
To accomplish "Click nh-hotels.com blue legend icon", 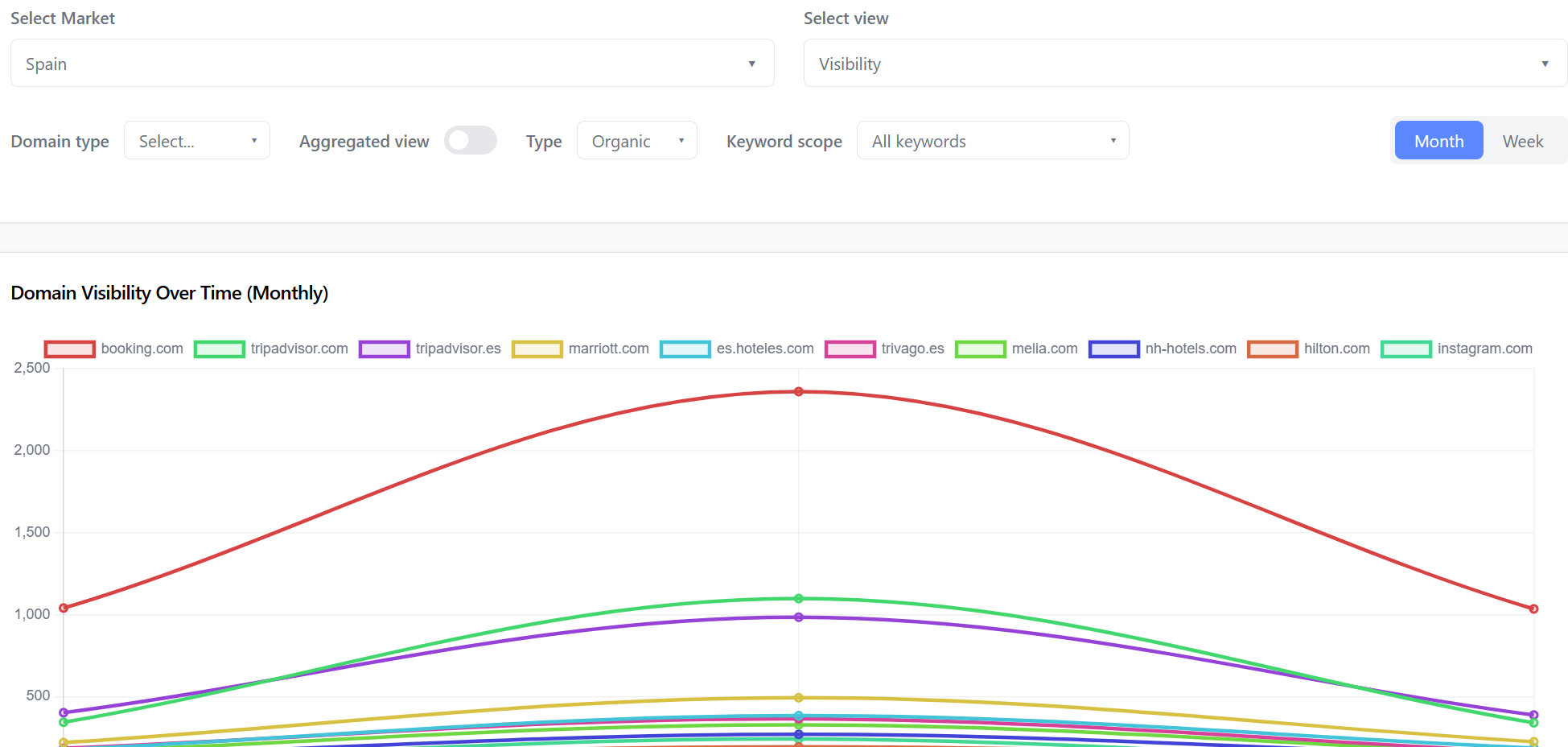I will point(1113,349).
